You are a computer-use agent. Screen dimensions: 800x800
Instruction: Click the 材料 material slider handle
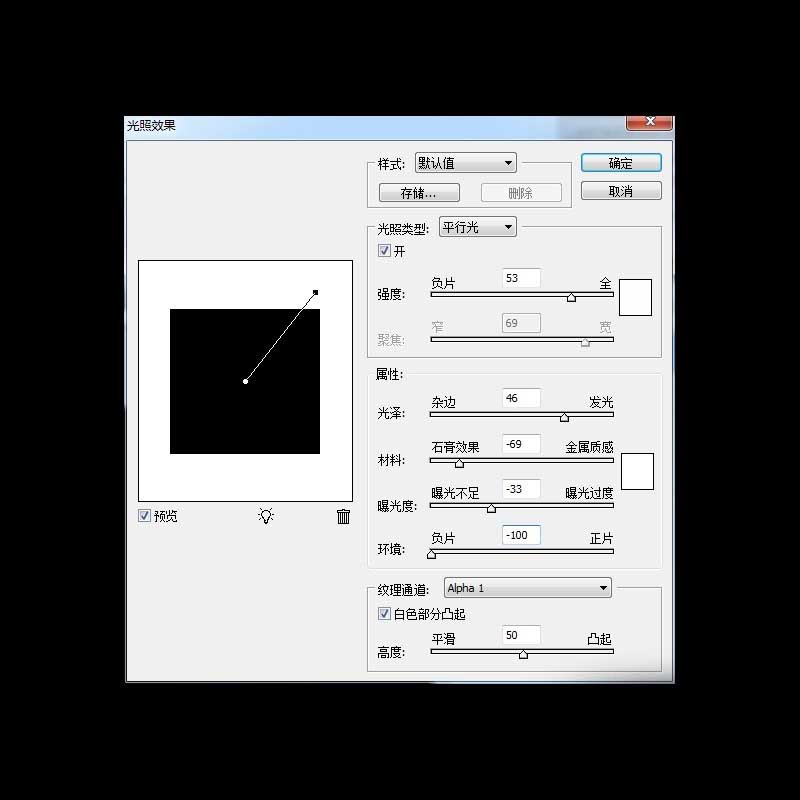pyautogui.click(x=458, y=463)
